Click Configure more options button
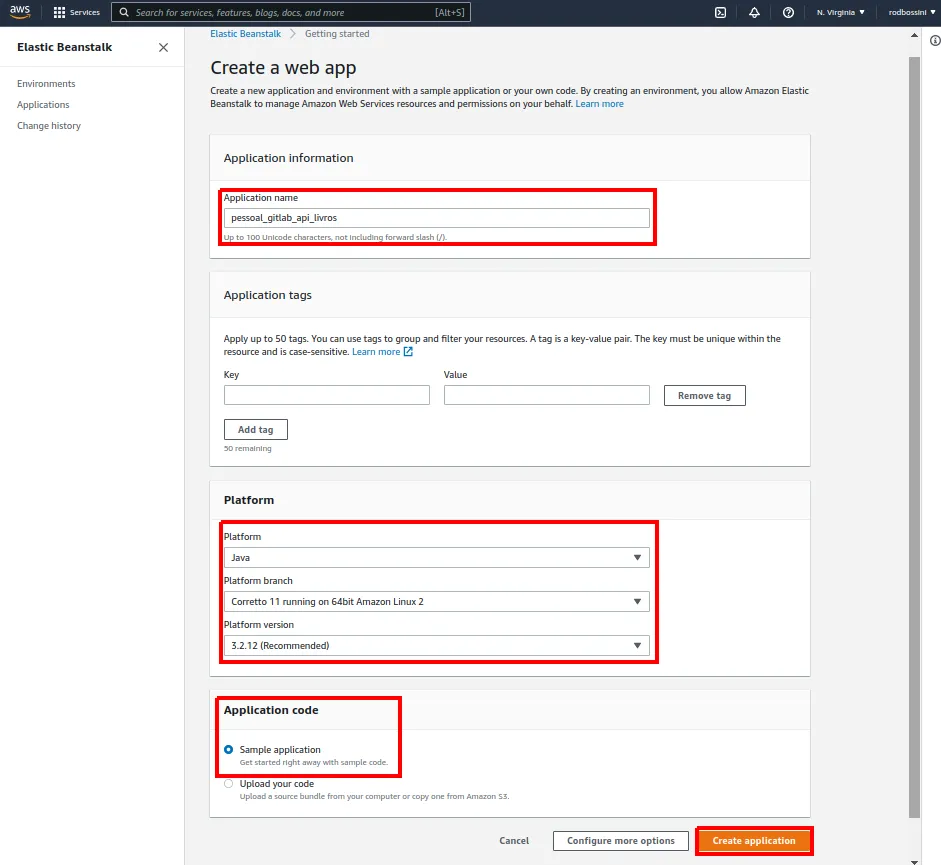The height and width of the screenshot is (865, 941). pyautogui.click(x=621, y=840)
